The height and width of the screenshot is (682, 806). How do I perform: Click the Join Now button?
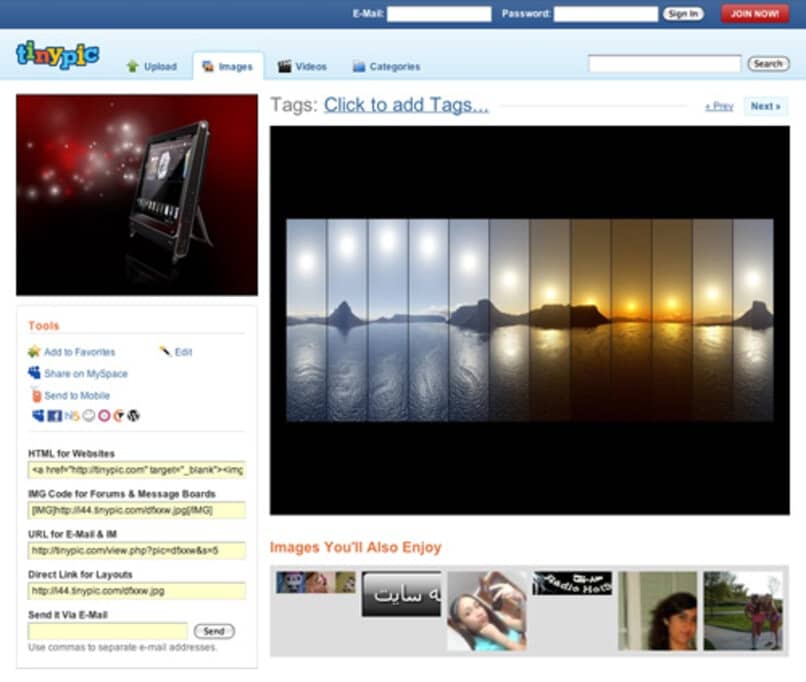753,13
